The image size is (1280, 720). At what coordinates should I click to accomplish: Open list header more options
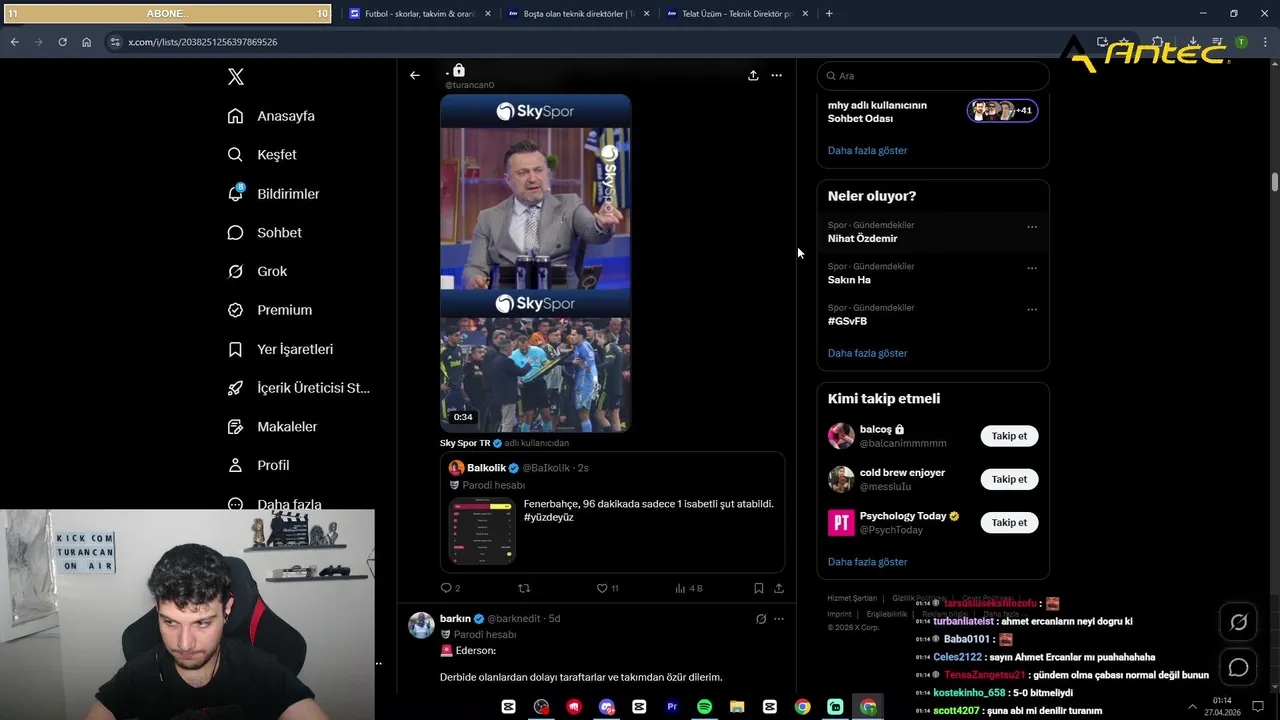[x=776, y=75]
